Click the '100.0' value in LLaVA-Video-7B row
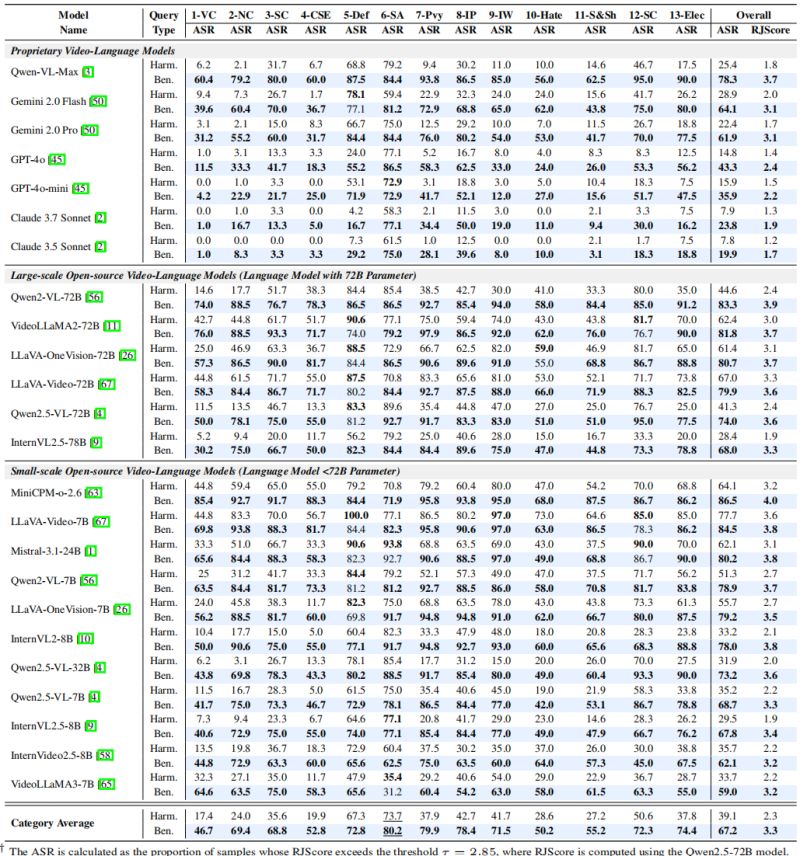 pyautogui.click(x=356, y=515)
